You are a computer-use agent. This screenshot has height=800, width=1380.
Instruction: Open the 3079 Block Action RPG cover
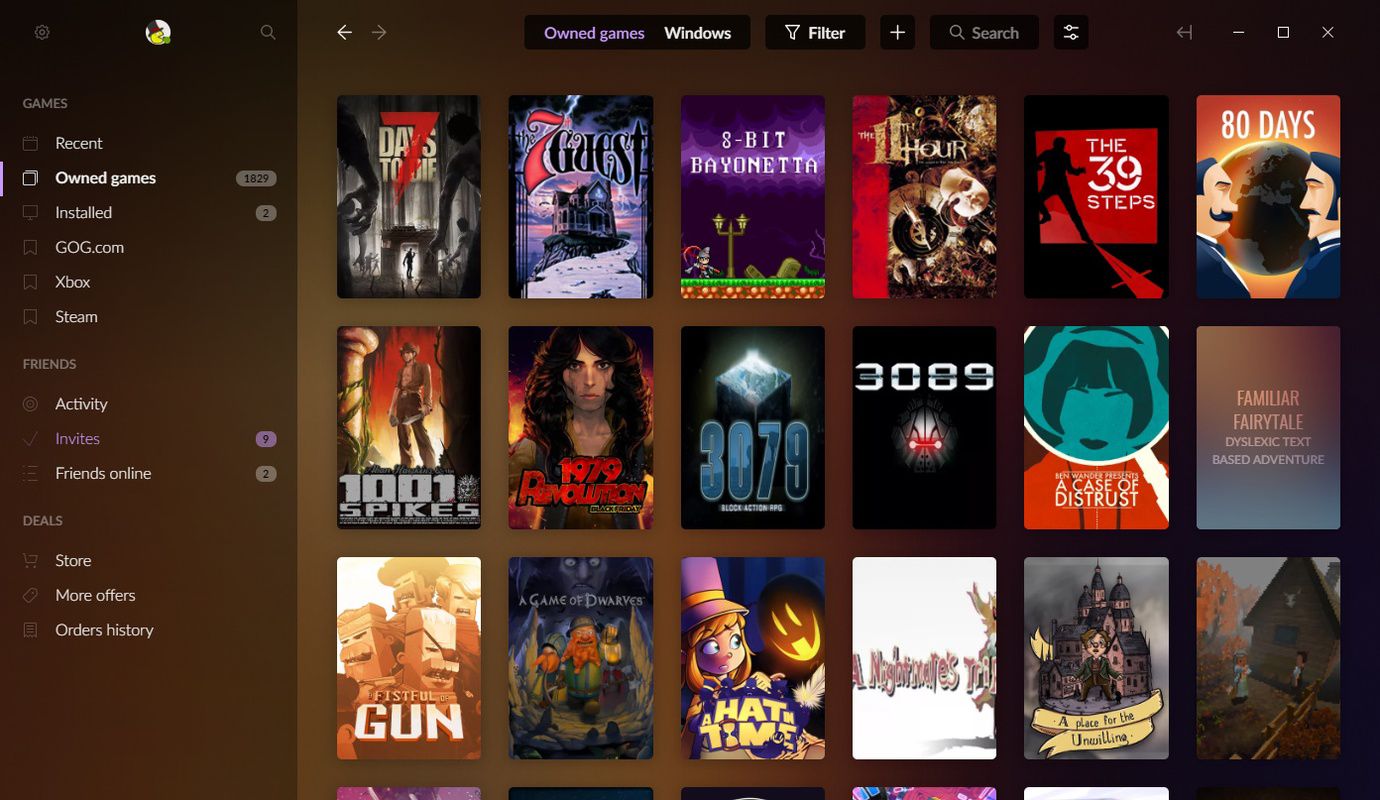[x=753, y=428]
